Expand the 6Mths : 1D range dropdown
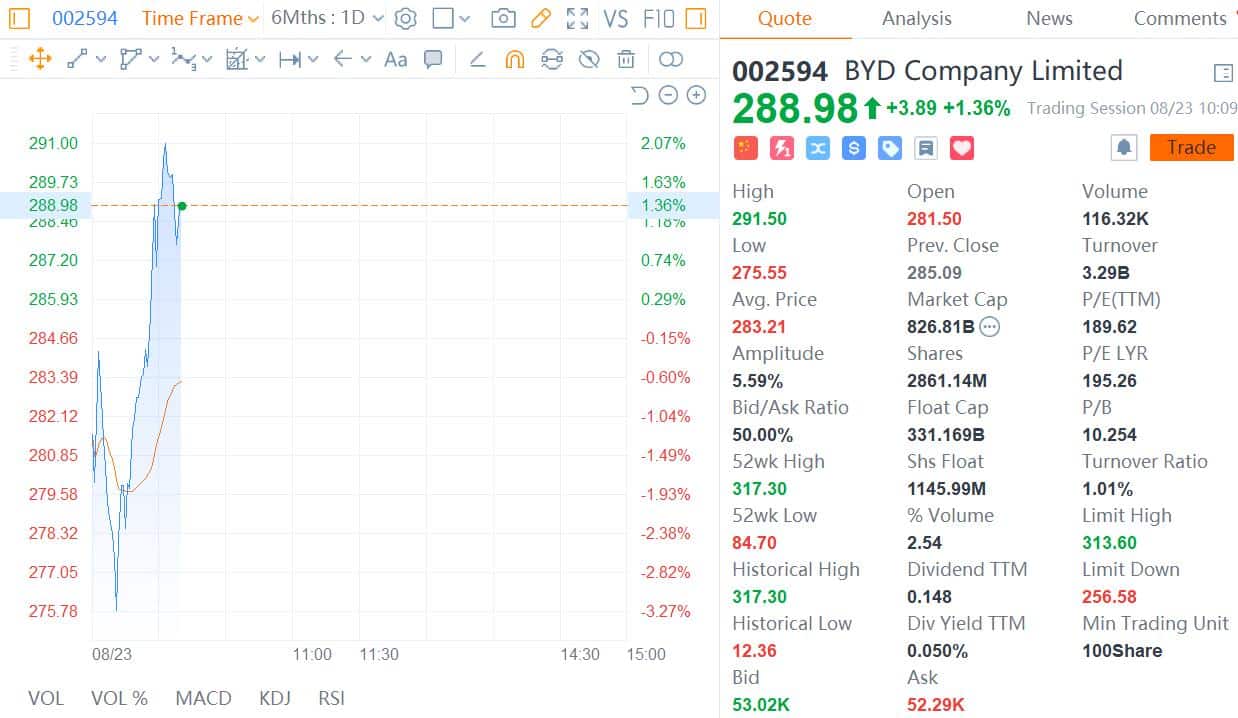Screen dimensions: 1238x718 (x=327, y=18)
